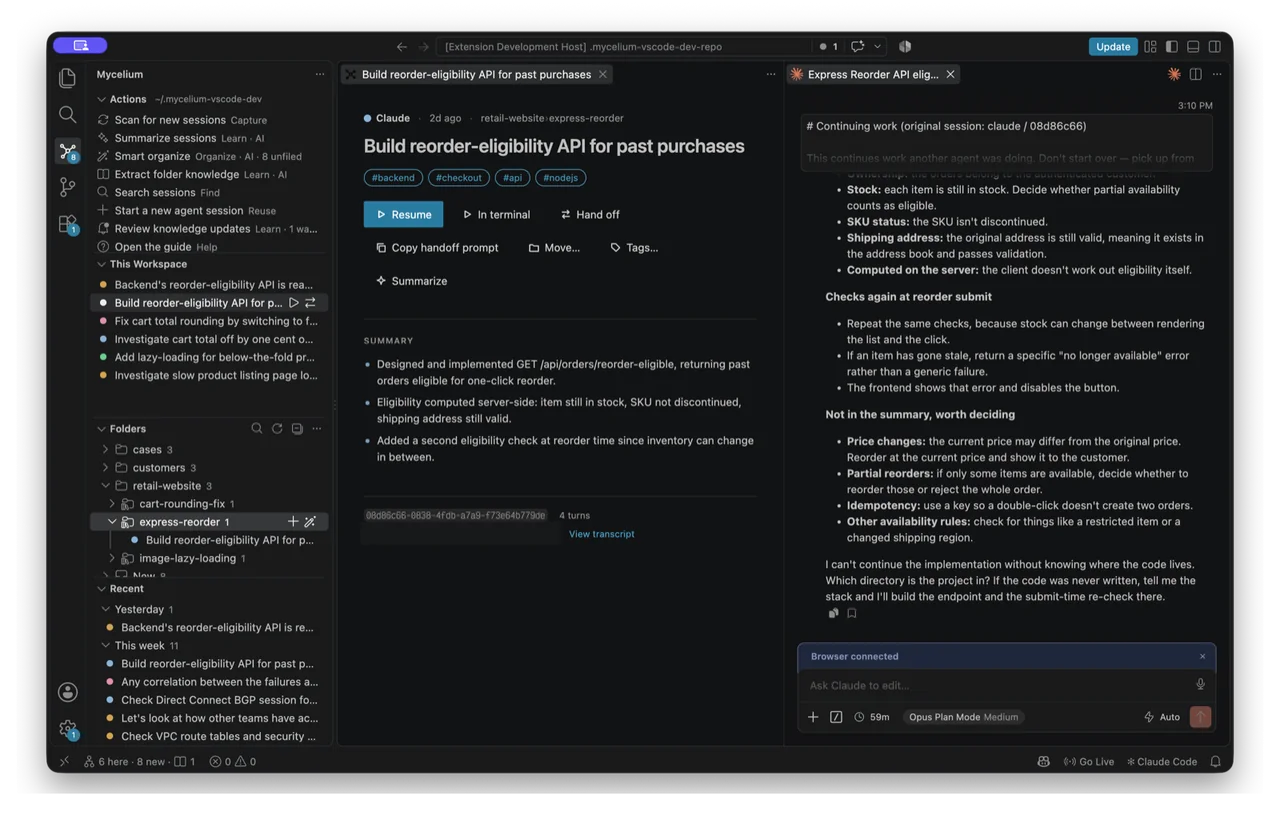1280x834 pixels.
Task: Expand the cart-rounding-fix folder
Action: 112,503
